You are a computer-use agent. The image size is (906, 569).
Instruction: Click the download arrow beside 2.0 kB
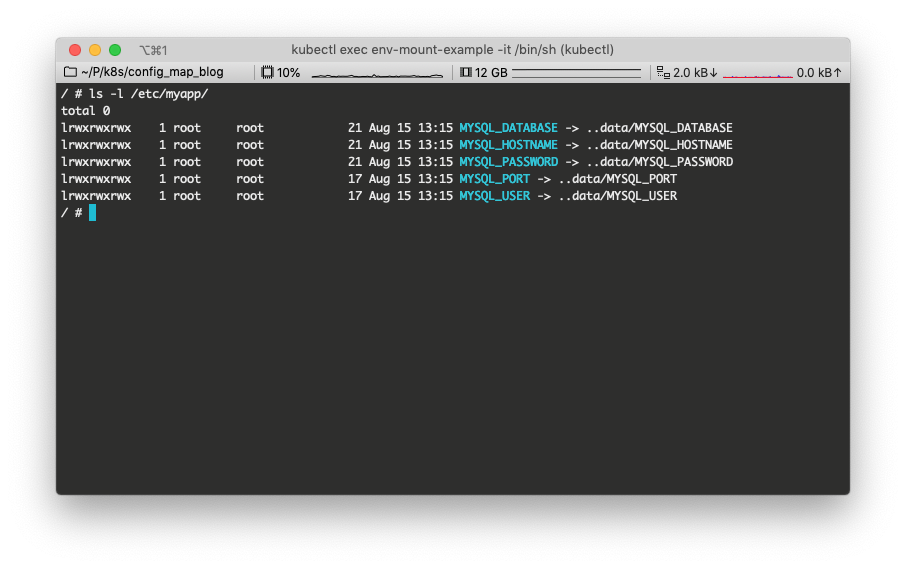(714, 73)
